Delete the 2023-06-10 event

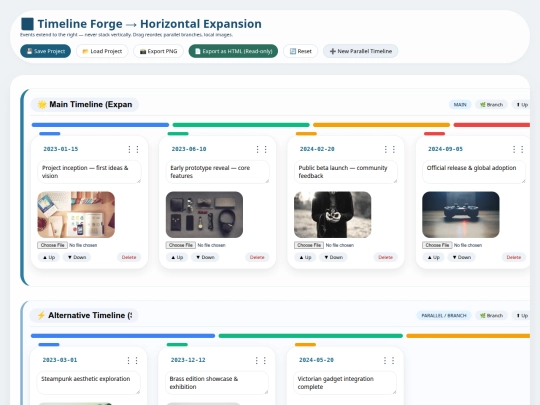[257, 257]
